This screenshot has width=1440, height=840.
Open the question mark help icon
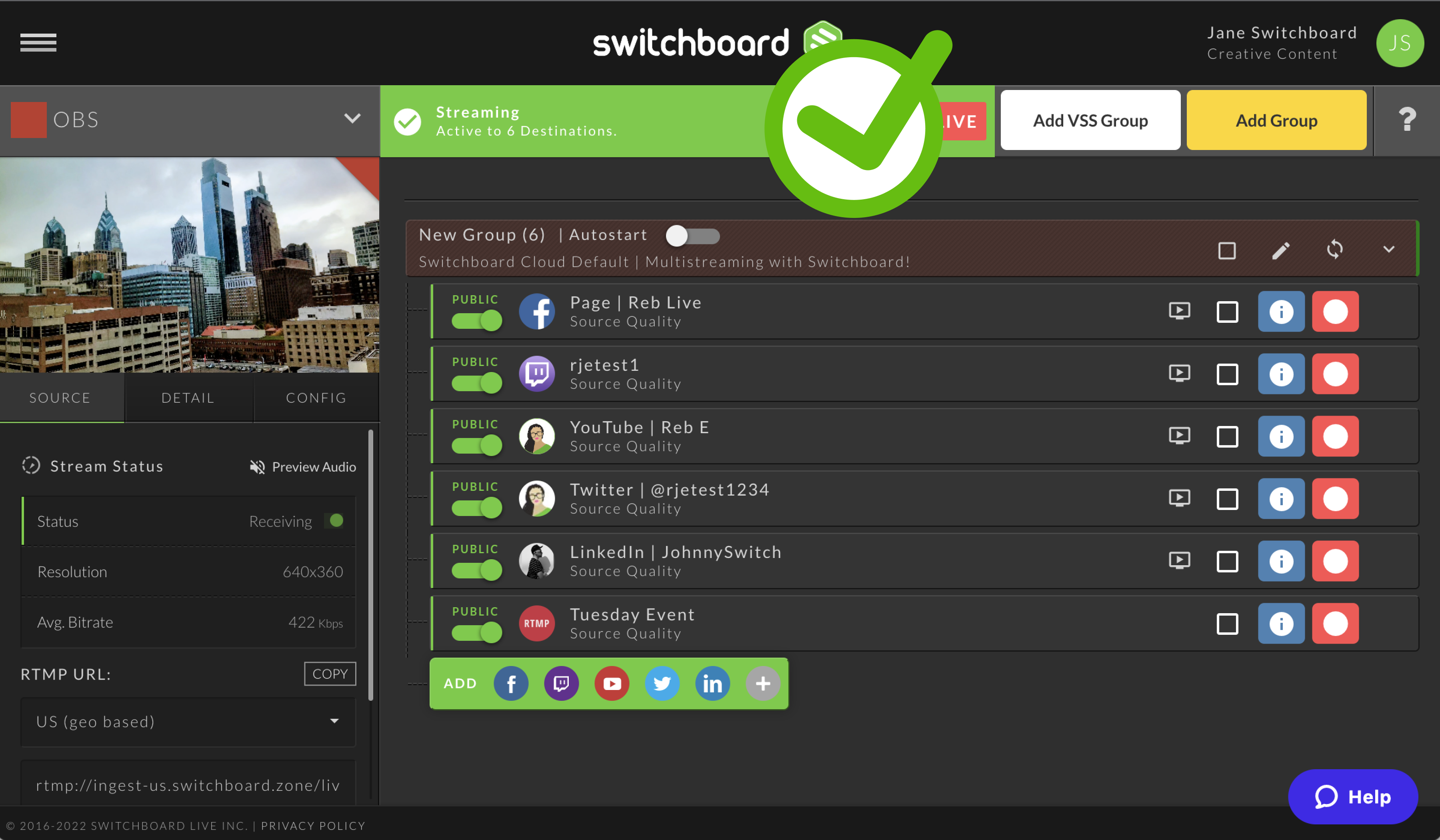click(1407, 120)
